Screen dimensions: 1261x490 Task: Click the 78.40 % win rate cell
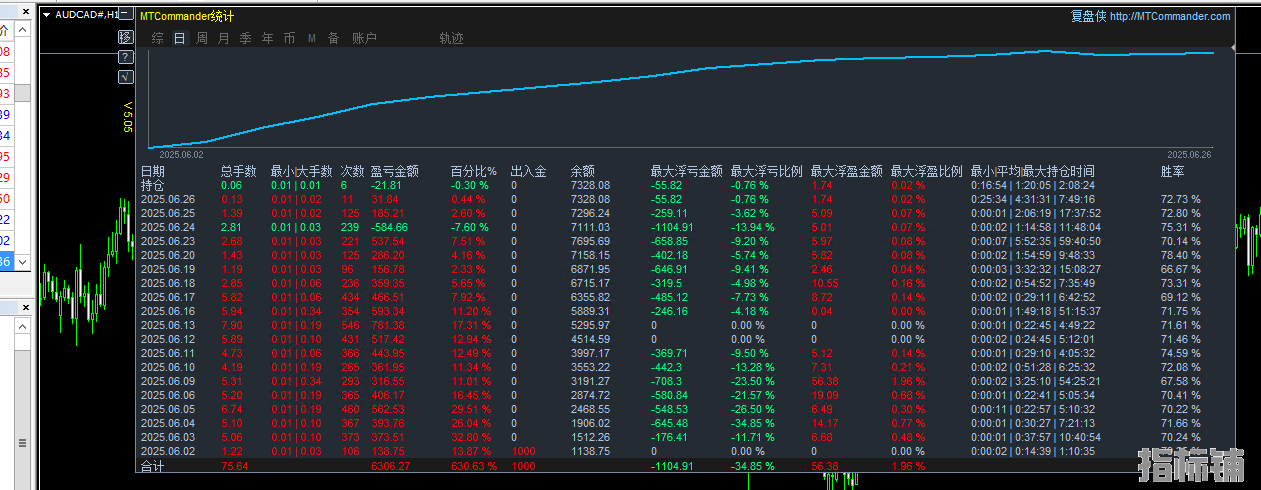tap(1181, 255)
